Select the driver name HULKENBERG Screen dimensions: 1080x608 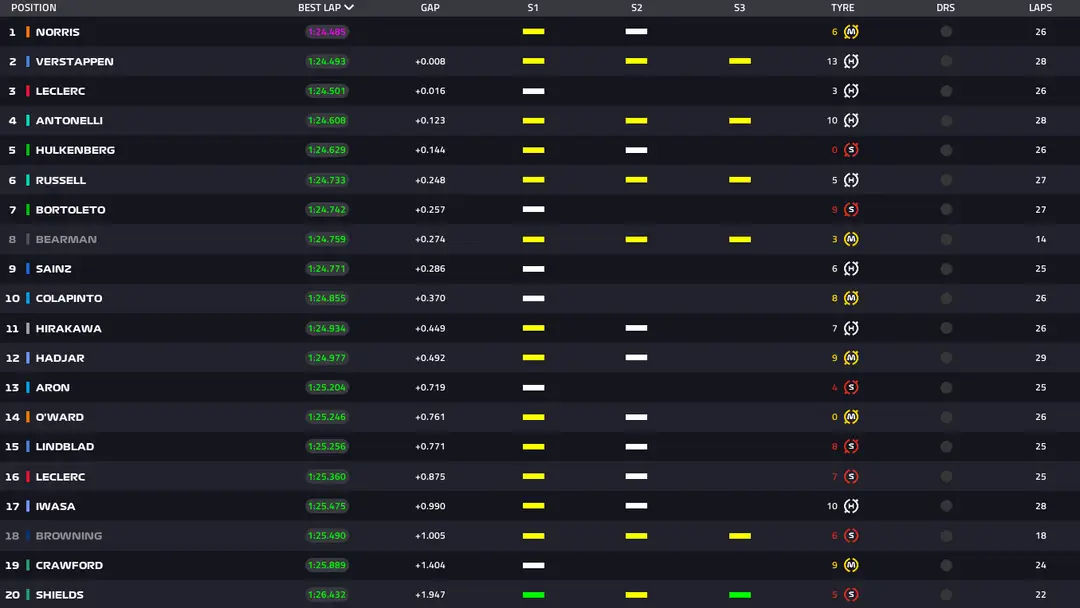click(x=75, y=150)
